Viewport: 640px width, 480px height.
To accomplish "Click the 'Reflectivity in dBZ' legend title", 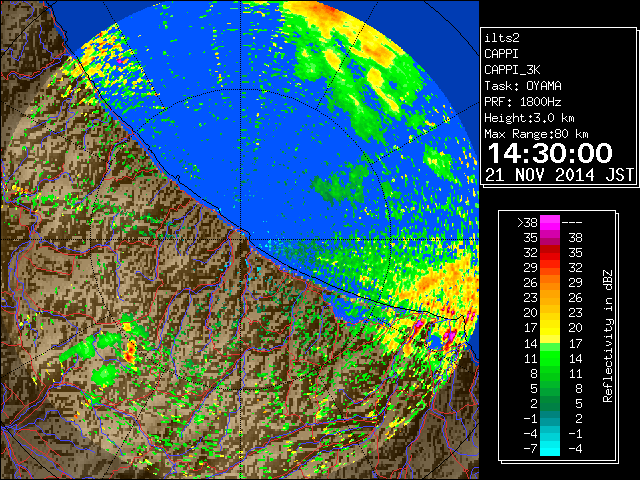I will tap(608, 336).
